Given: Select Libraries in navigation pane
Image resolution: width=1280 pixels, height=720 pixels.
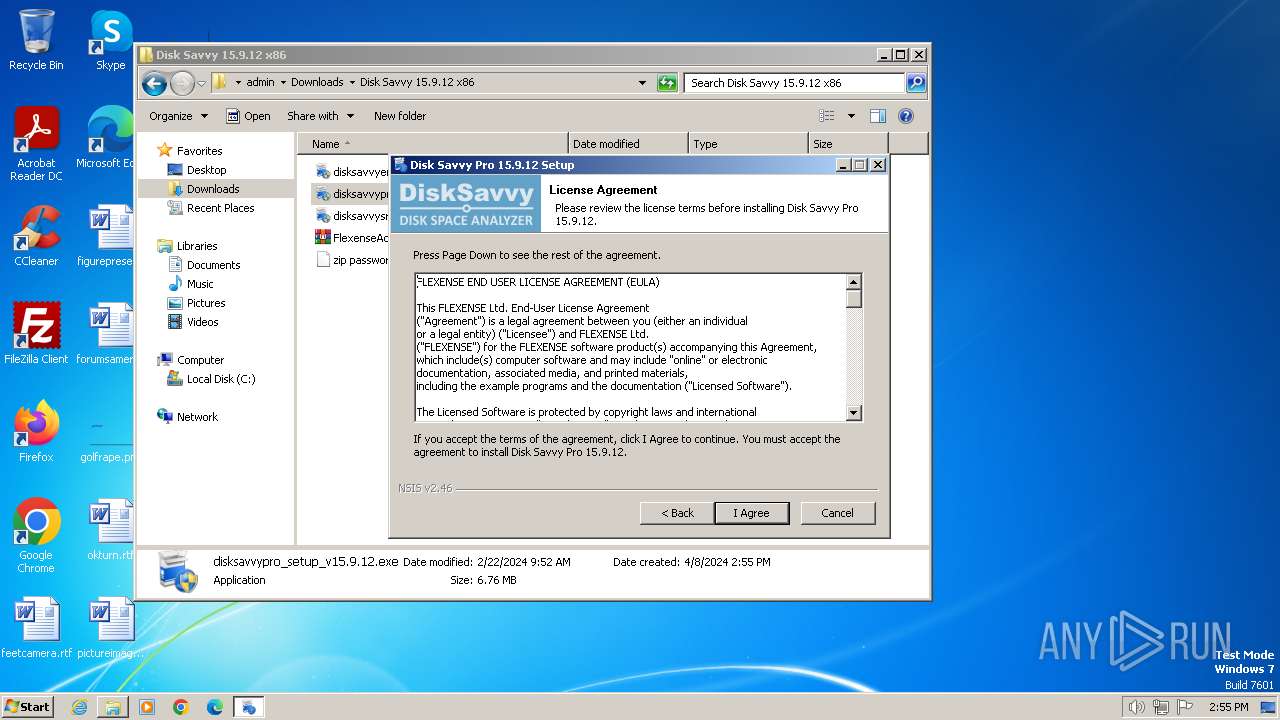Looking at the screenshot, I should [x=197, y=246].
